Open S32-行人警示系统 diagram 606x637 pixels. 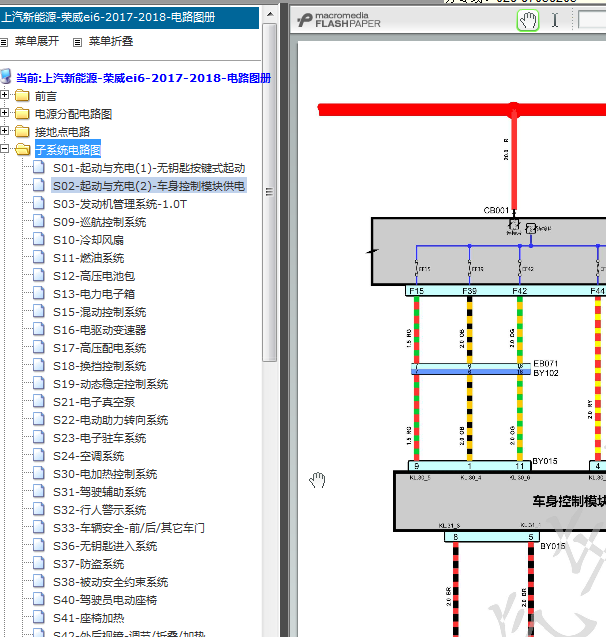(100, 510)
